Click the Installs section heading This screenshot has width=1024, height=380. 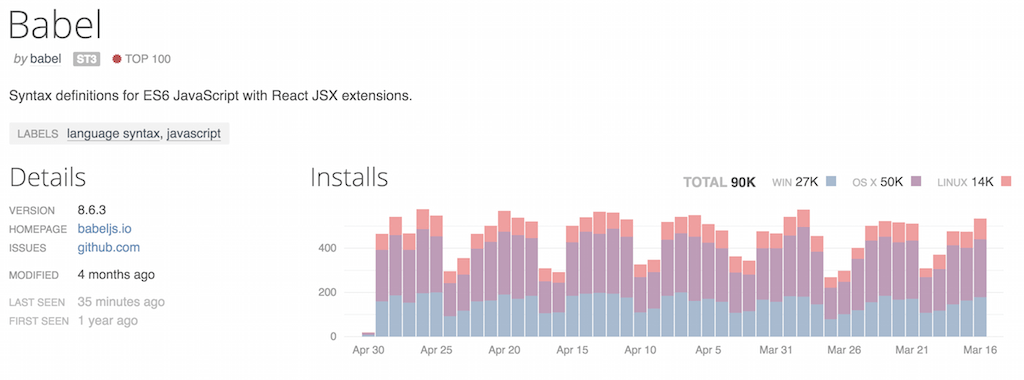point(349,177)
